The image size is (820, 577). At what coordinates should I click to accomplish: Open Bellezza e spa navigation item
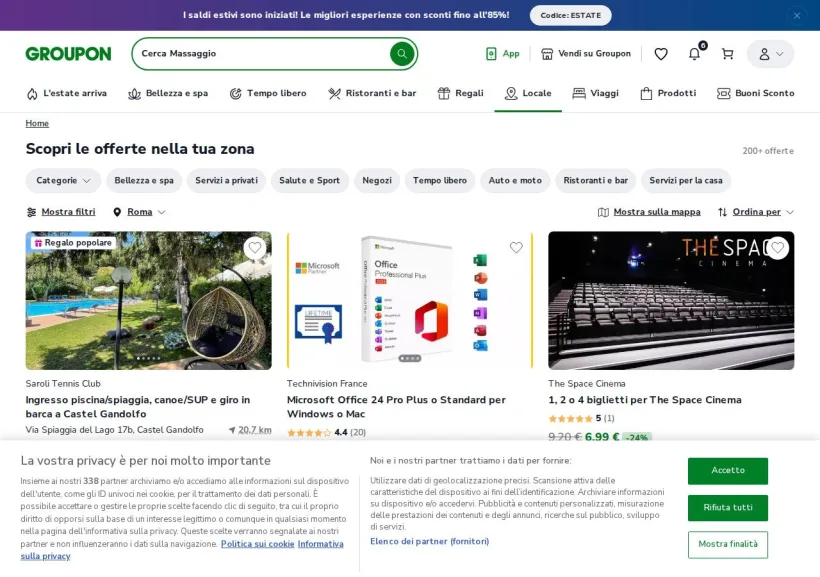click(x=168, y=93)
